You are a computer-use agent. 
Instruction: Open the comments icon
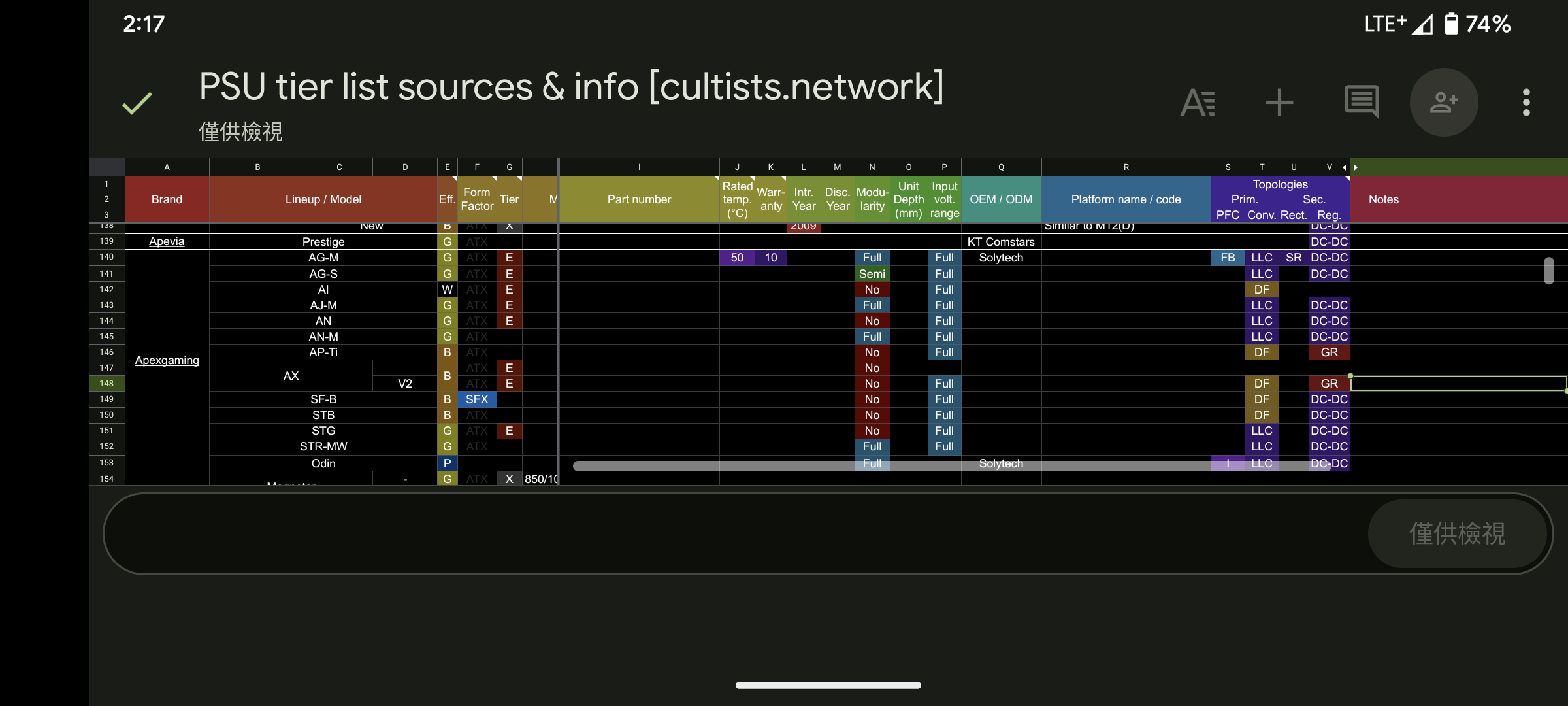[1362, 103]
